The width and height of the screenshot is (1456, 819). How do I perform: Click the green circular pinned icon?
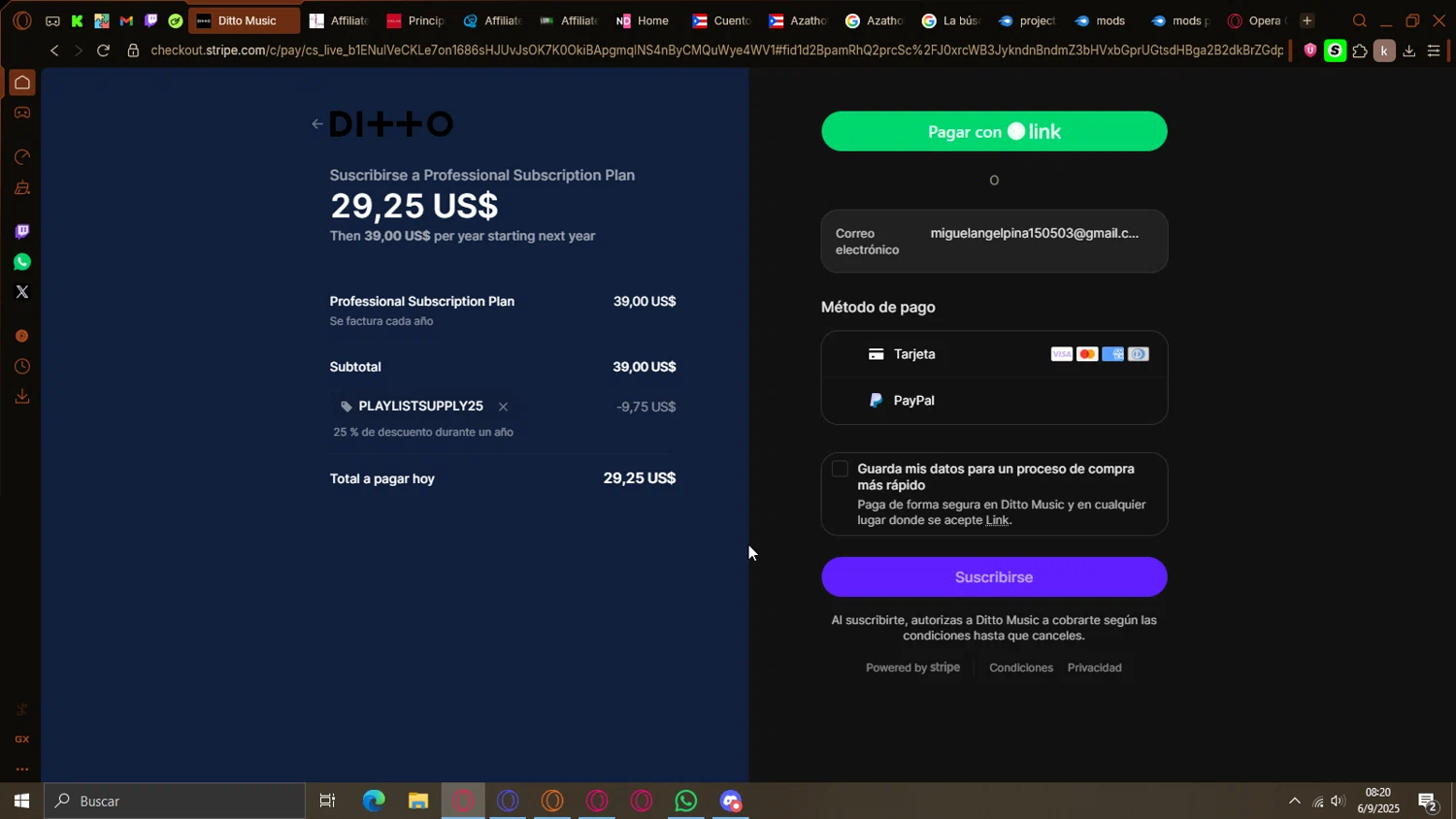click(176, 20)
